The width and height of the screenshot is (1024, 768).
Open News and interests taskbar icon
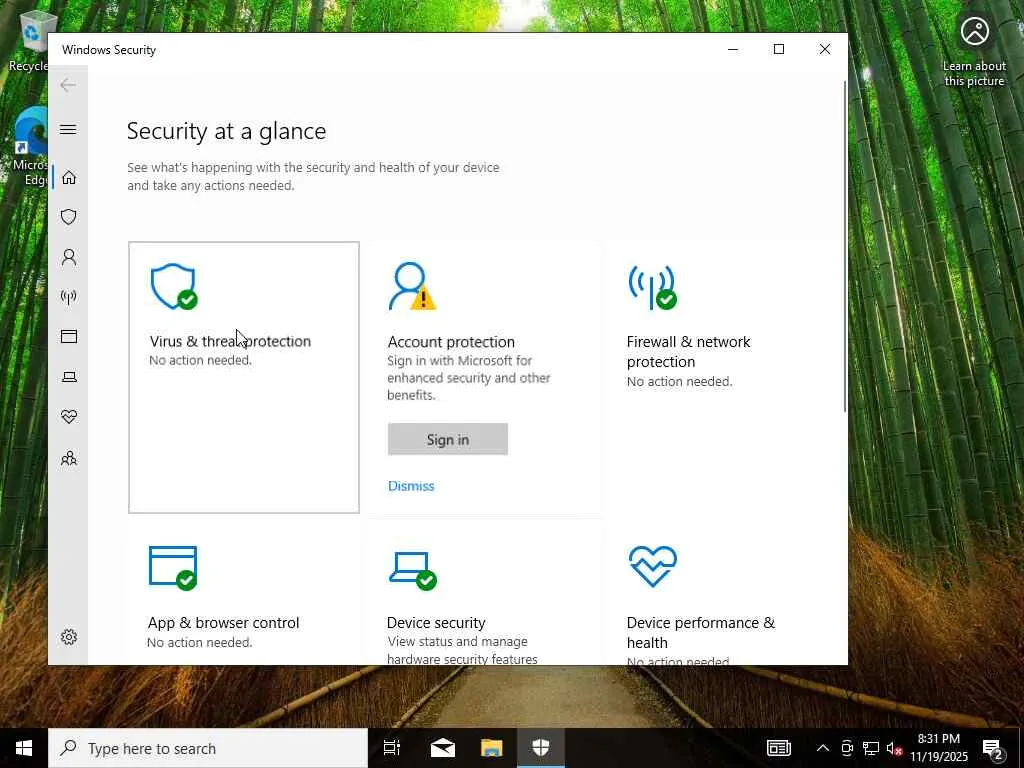click(x=778, y=748)
